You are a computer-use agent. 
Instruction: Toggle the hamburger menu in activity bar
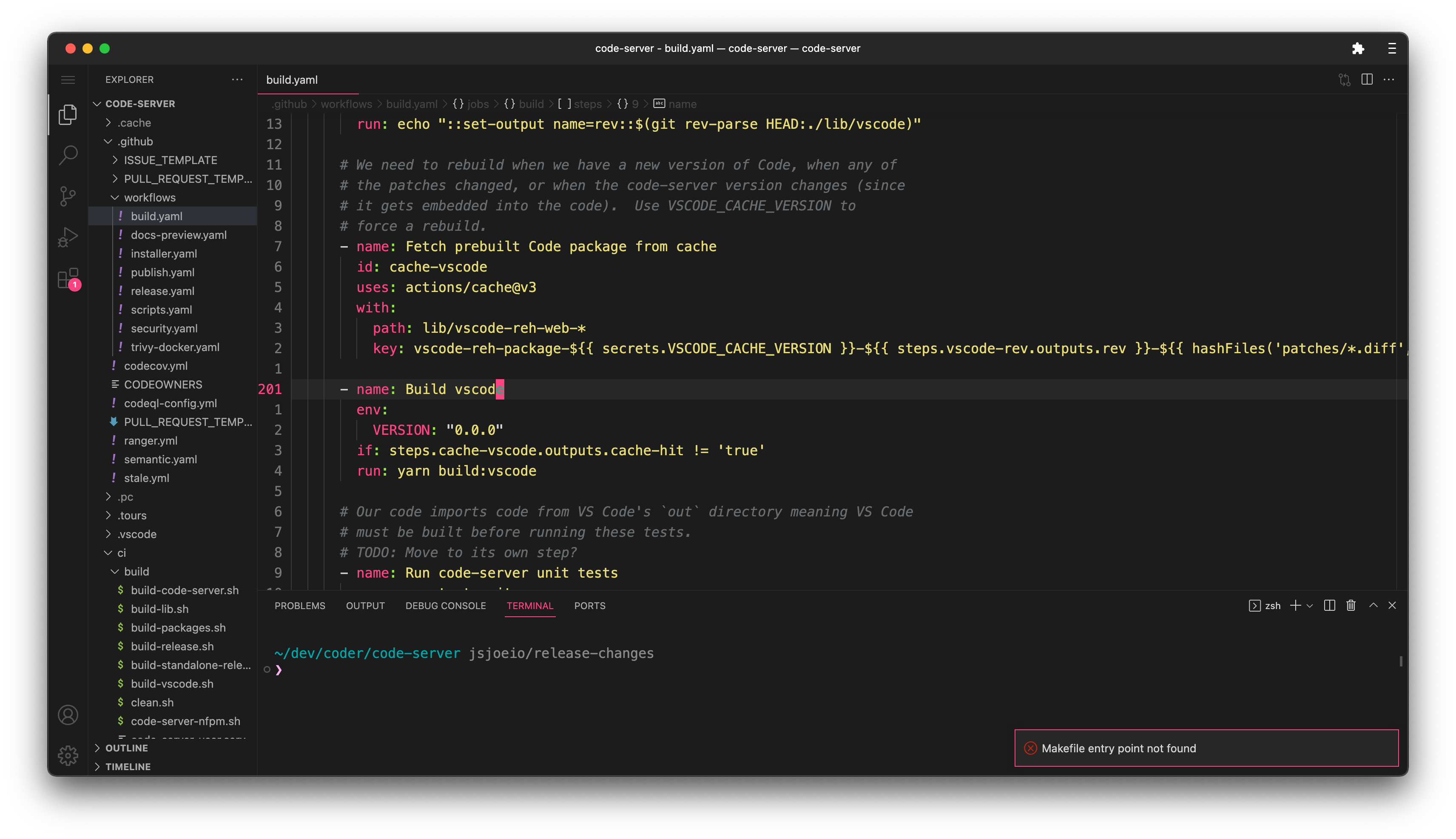pos(68,79)
